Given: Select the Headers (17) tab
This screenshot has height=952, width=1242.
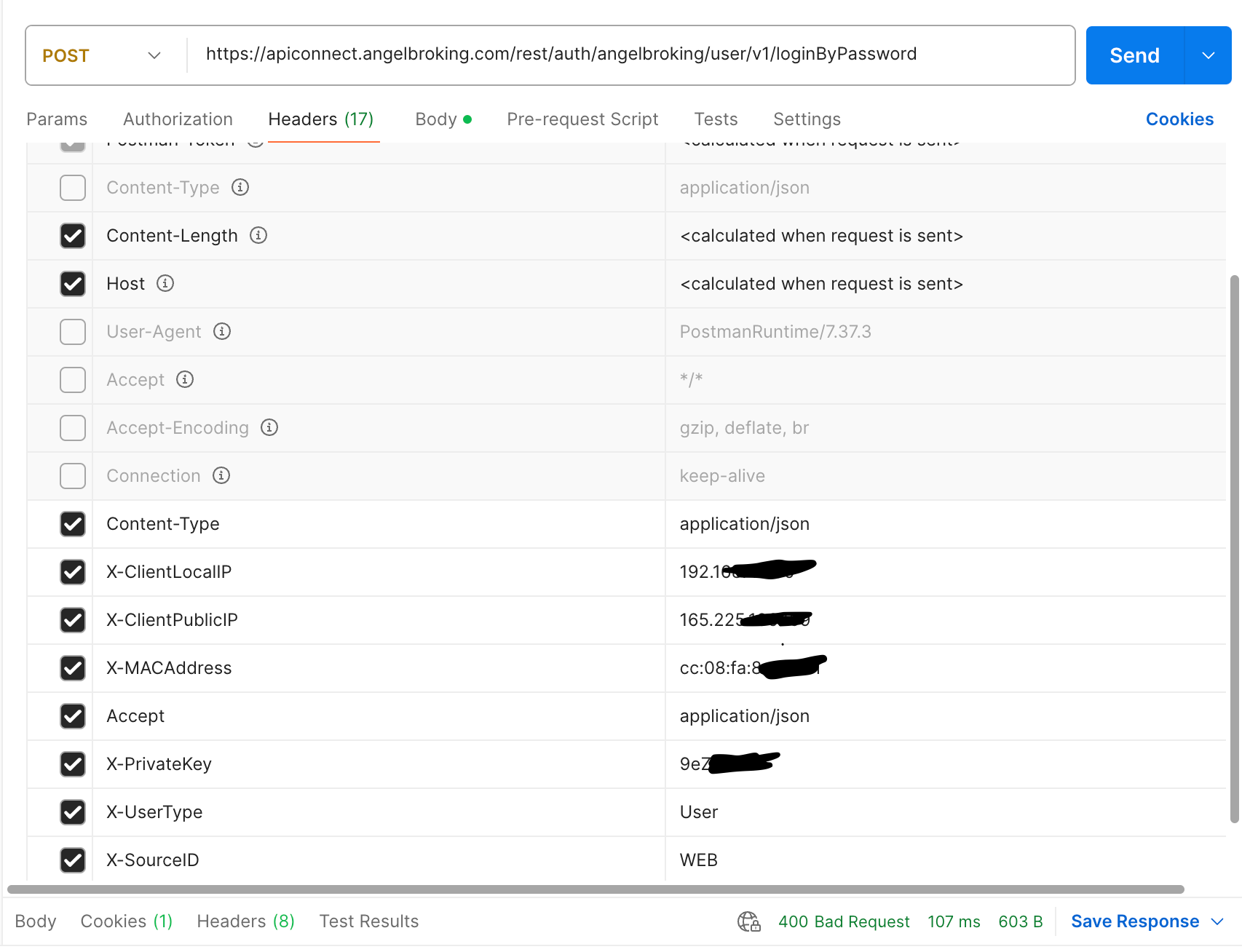Looking at the screenshot, I should pyautogui.click(x=321, y=119).
